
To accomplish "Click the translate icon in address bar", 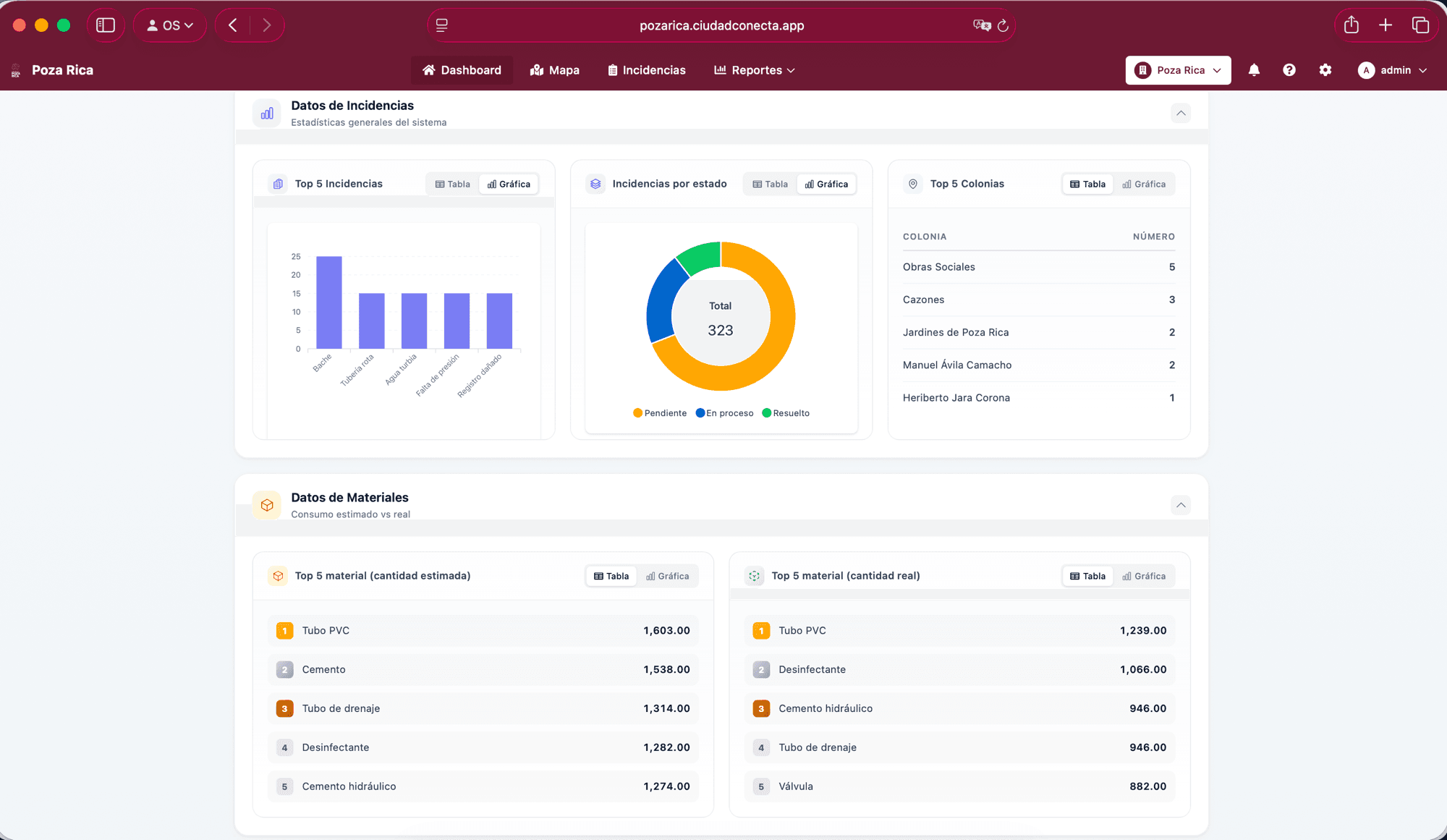I will coord(981,25).
